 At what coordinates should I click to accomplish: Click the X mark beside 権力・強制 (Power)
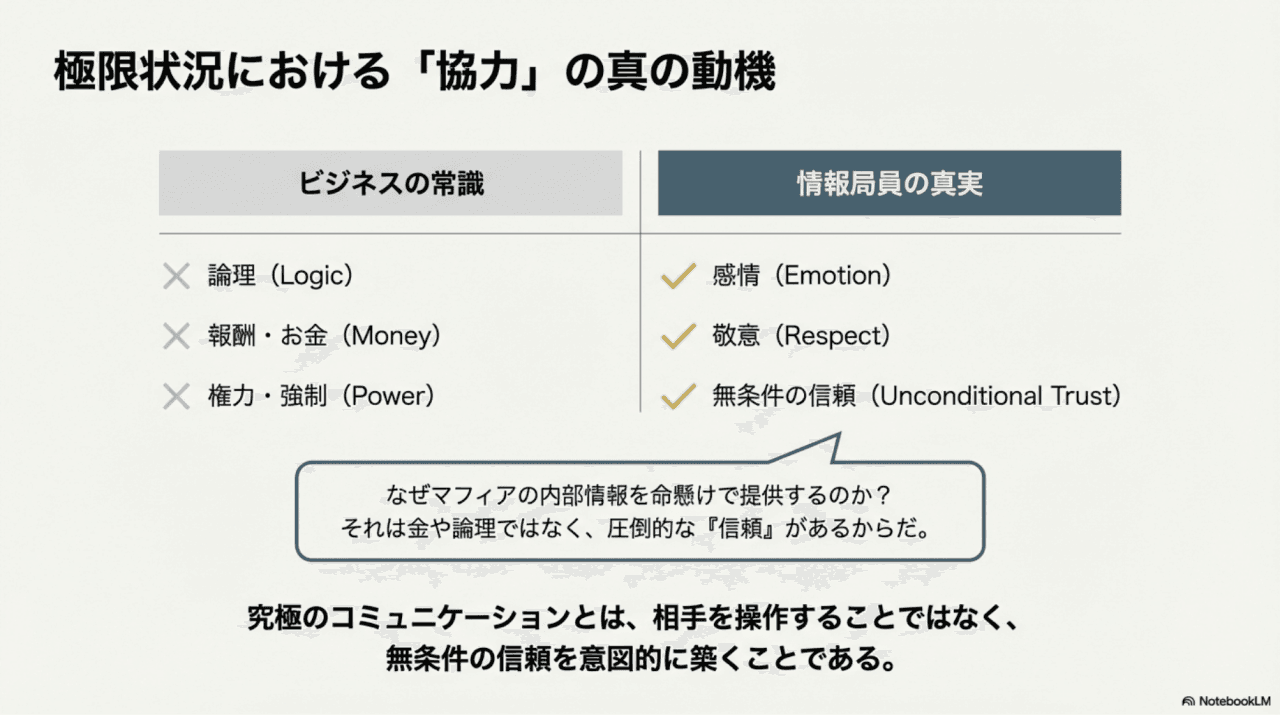coord(176,397)
